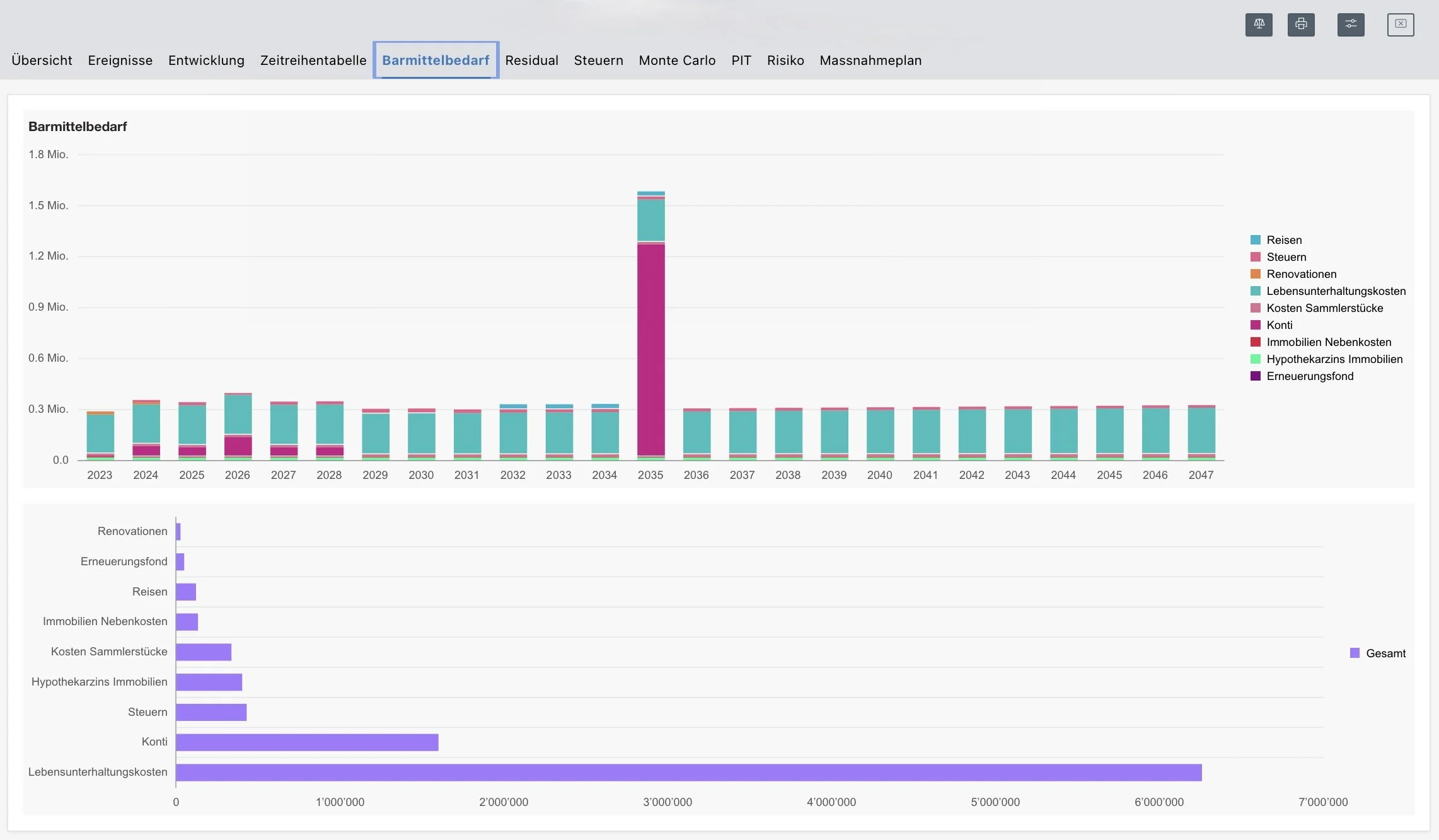Screen dimensions: 1439x840
Task: Click the Lebensunterhaltungskosten horizontal total bar
Action: coord(688,773)
